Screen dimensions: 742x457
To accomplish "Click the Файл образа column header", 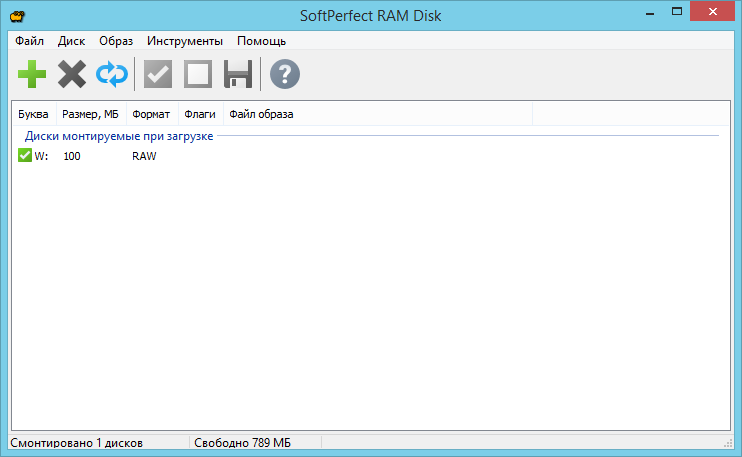I will (261, 114).
